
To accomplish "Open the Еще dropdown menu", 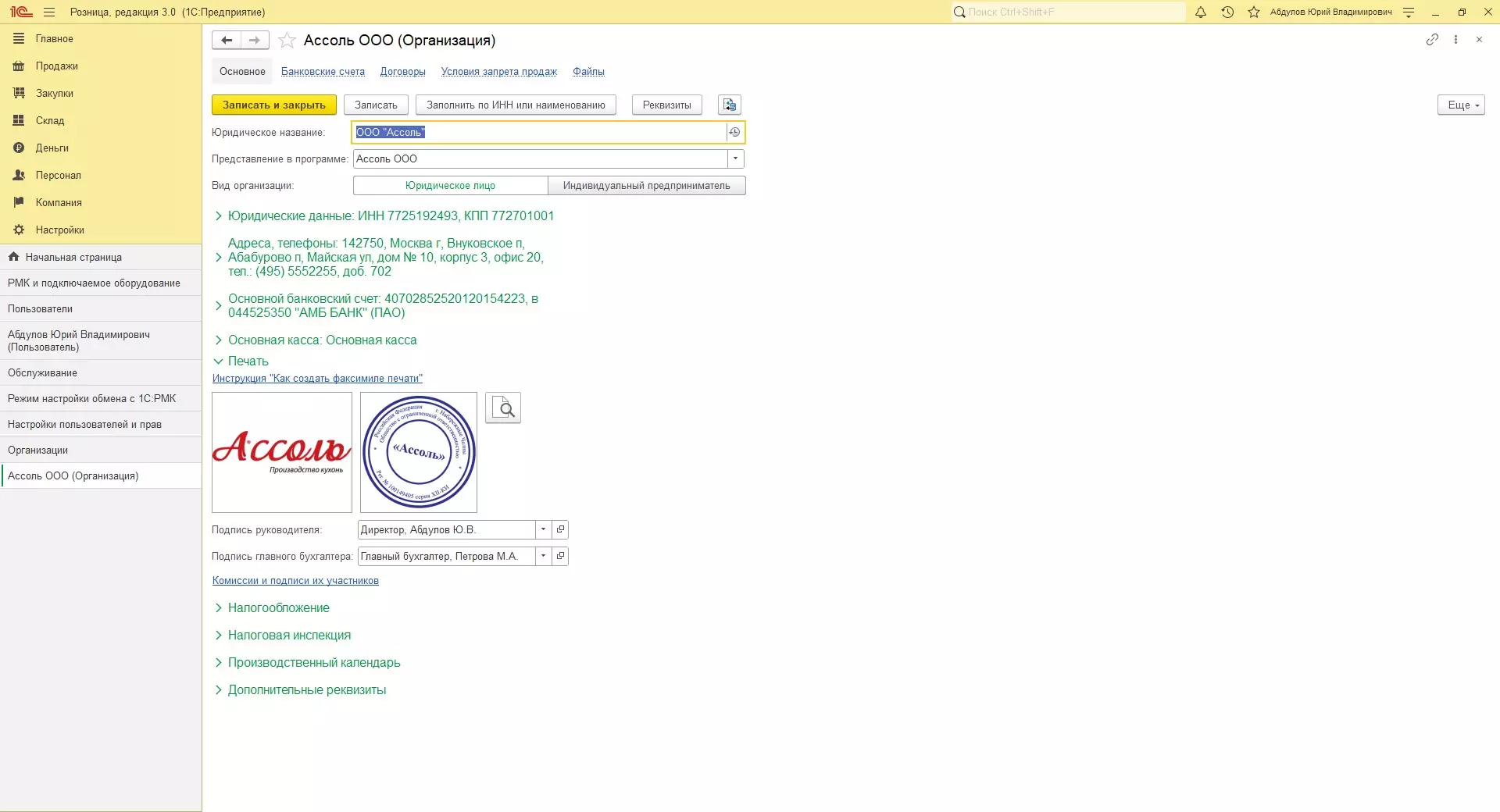I will click(1461, 105).
